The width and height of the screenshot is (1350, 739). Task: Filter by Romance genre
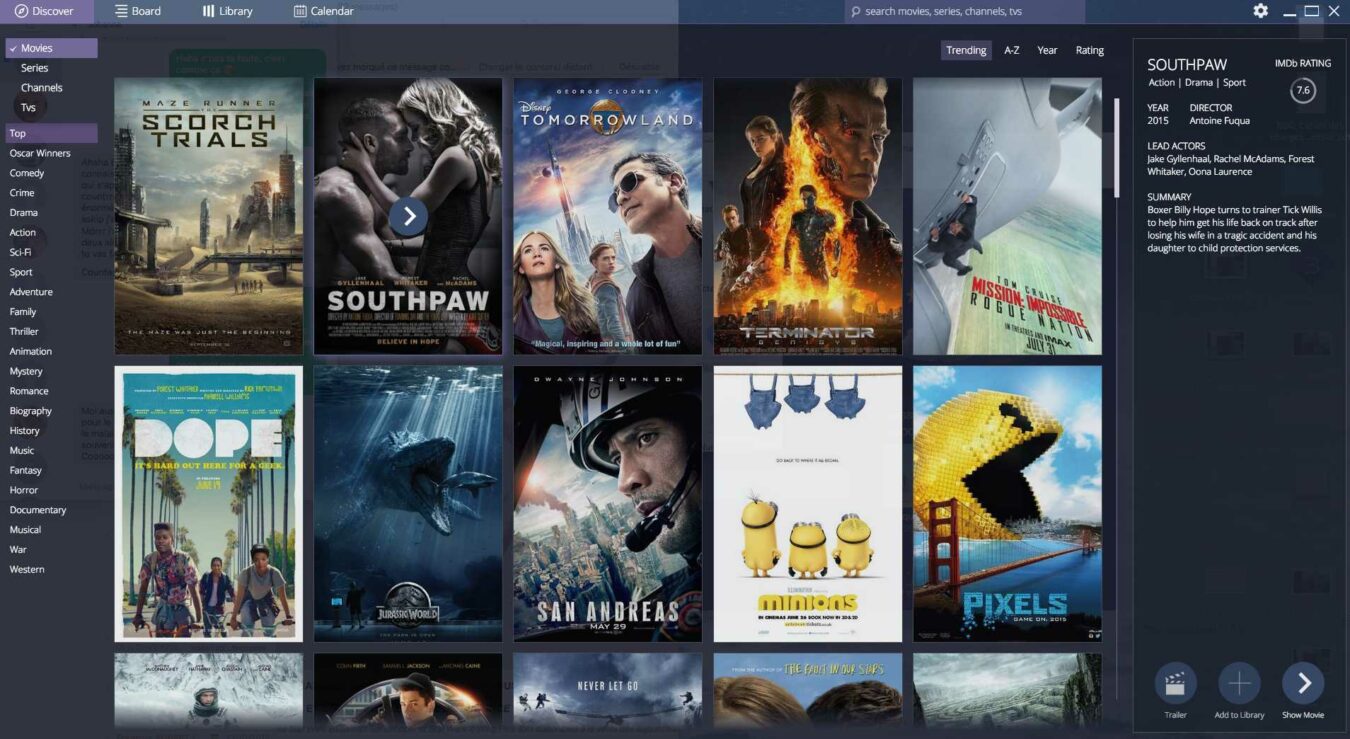(29, 391)
